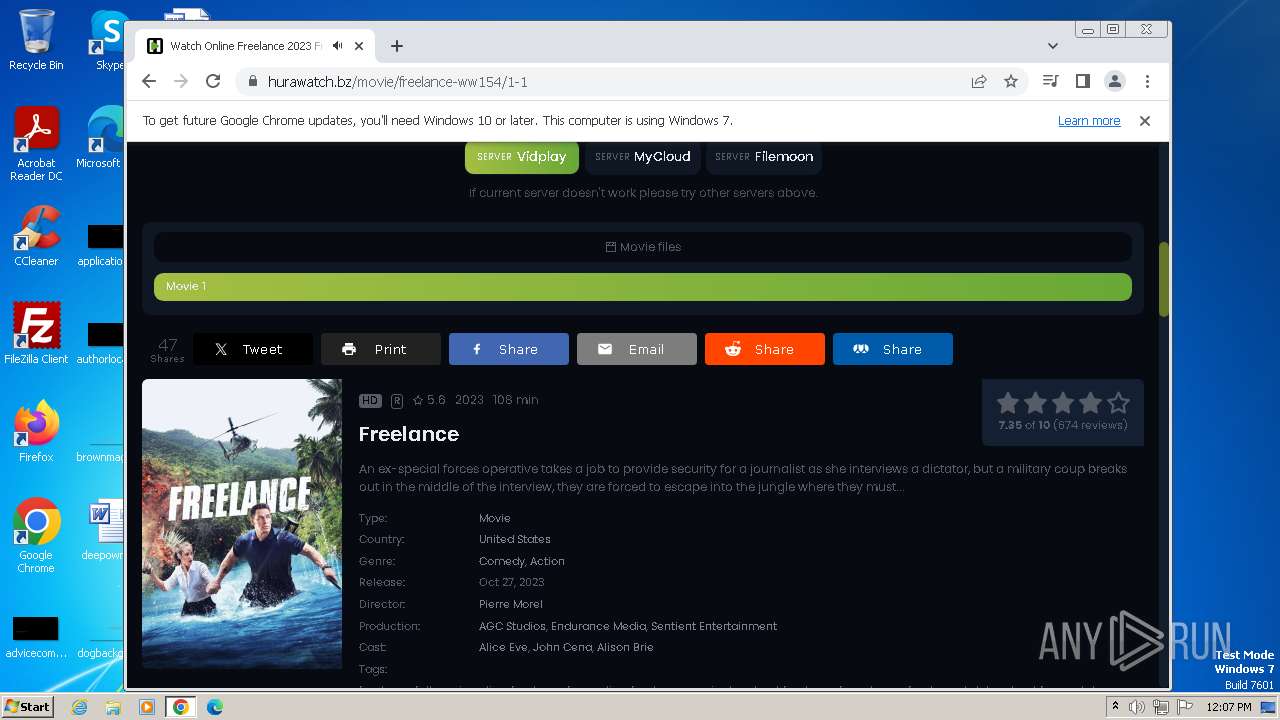Open Firefox desktop icon
1280x720 pixels.
36,431
